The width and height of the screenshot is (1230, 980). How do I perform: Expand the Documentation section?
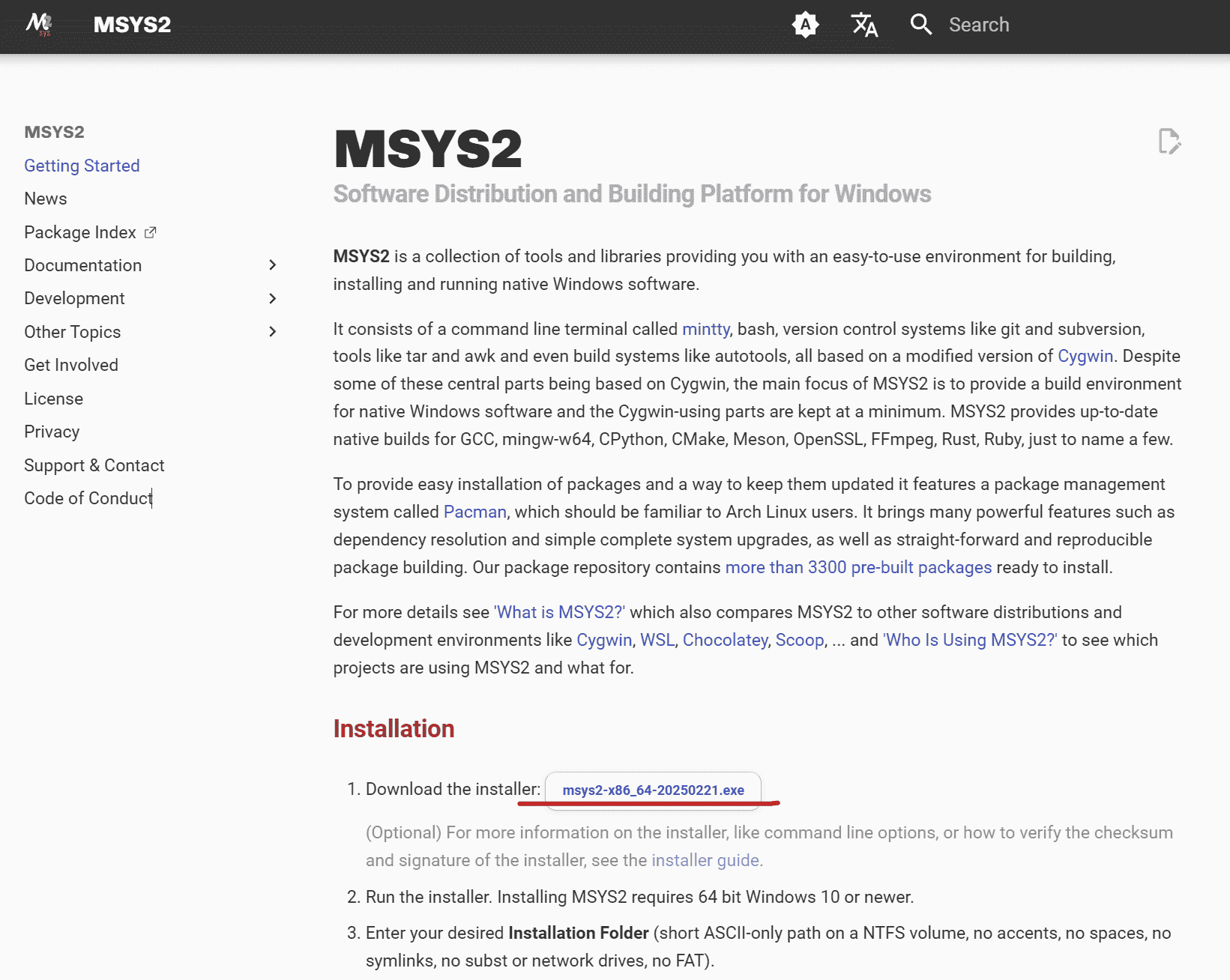point(272,265)
